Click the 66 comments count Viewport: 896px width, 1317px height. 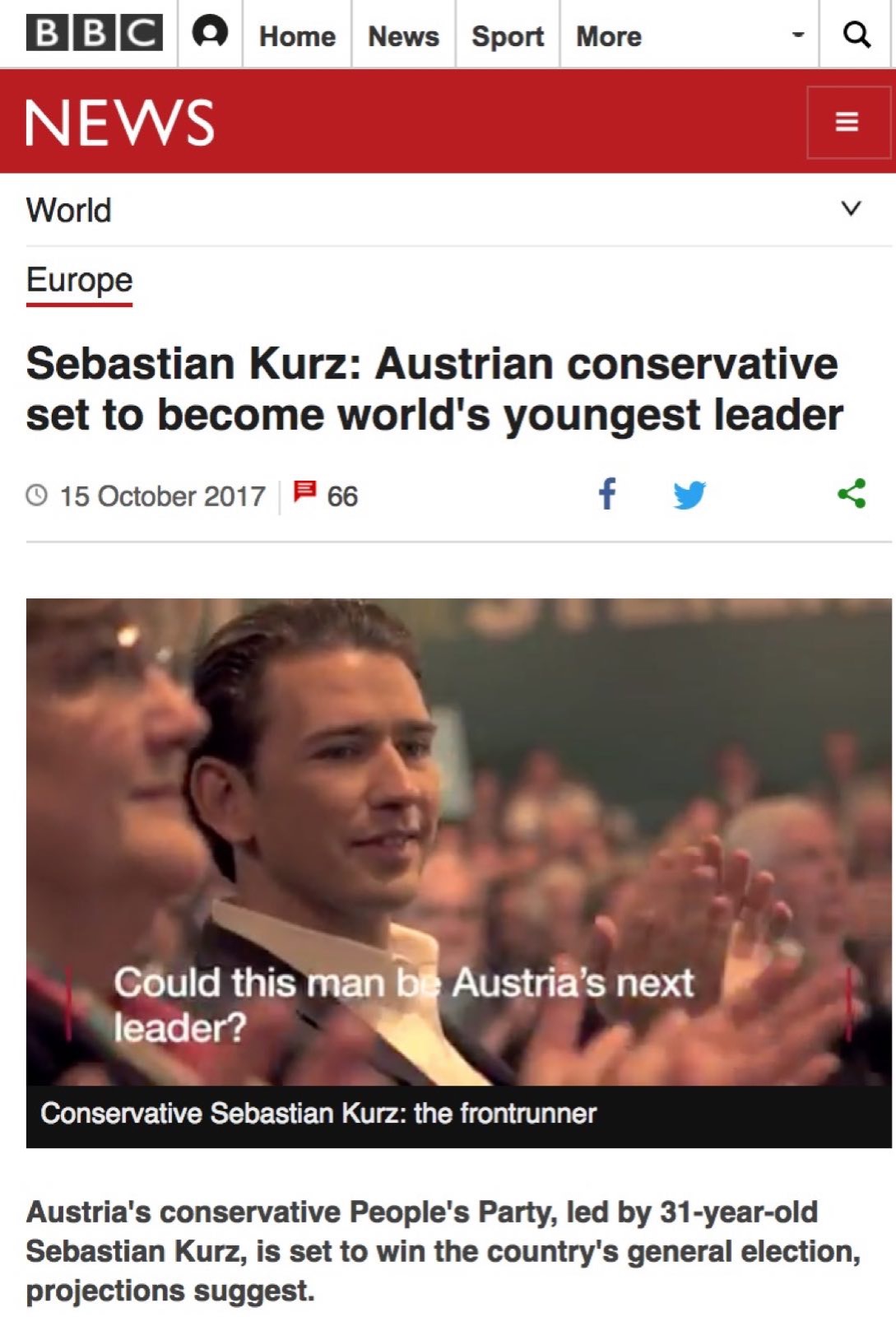(342, 496)
